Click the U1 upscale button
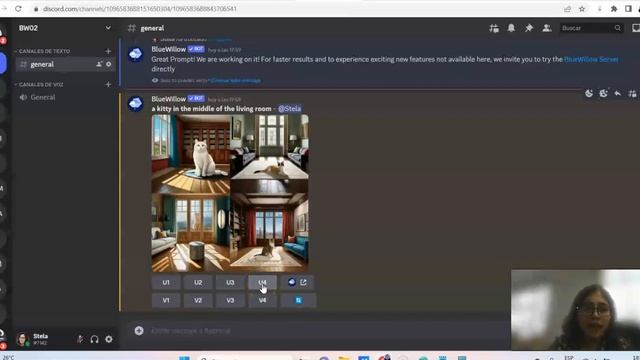 coord(166,282)
